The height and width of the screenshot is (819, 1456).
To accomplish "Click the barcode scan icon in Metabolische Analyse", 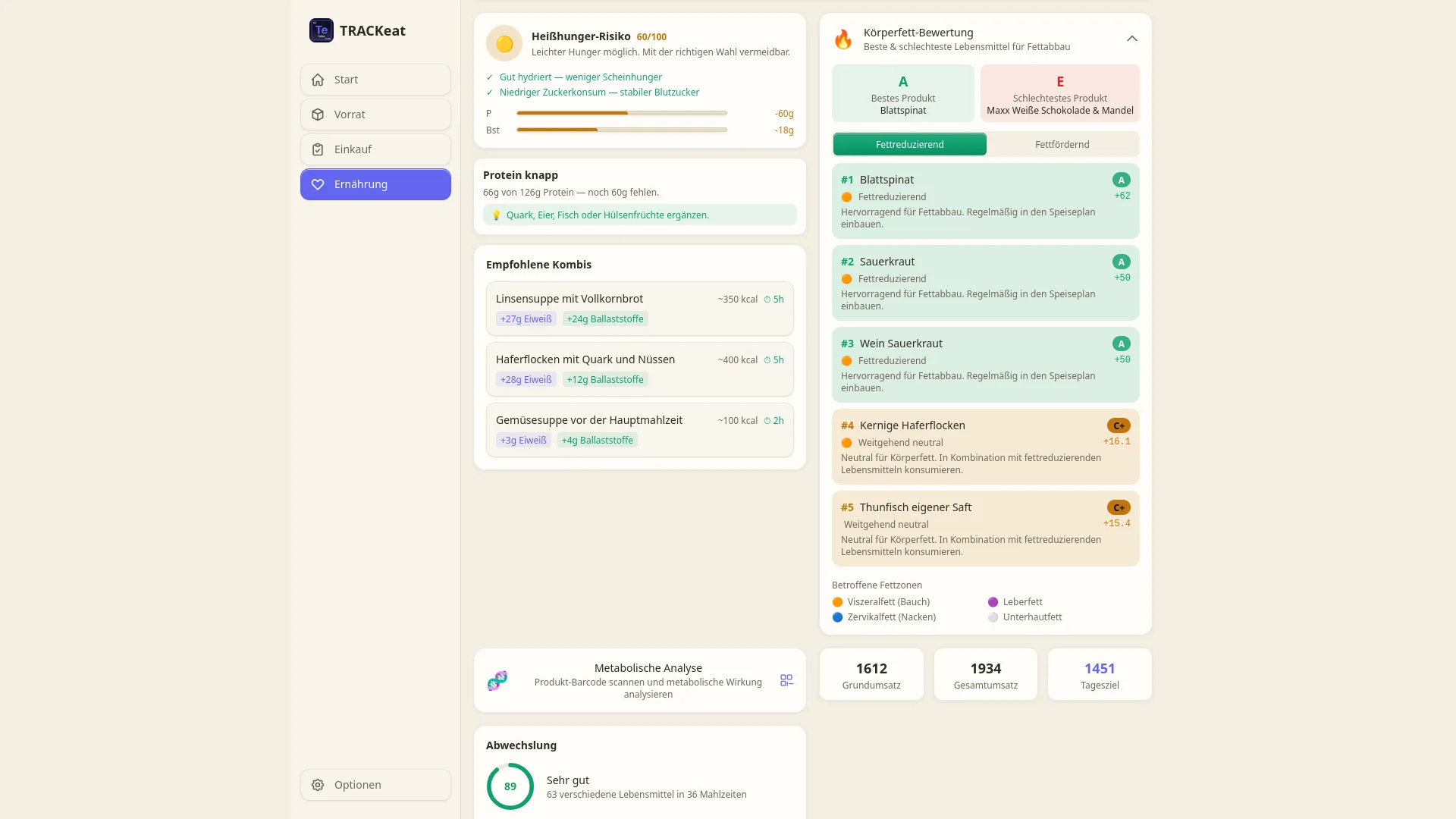I will [x=786, y=680].
